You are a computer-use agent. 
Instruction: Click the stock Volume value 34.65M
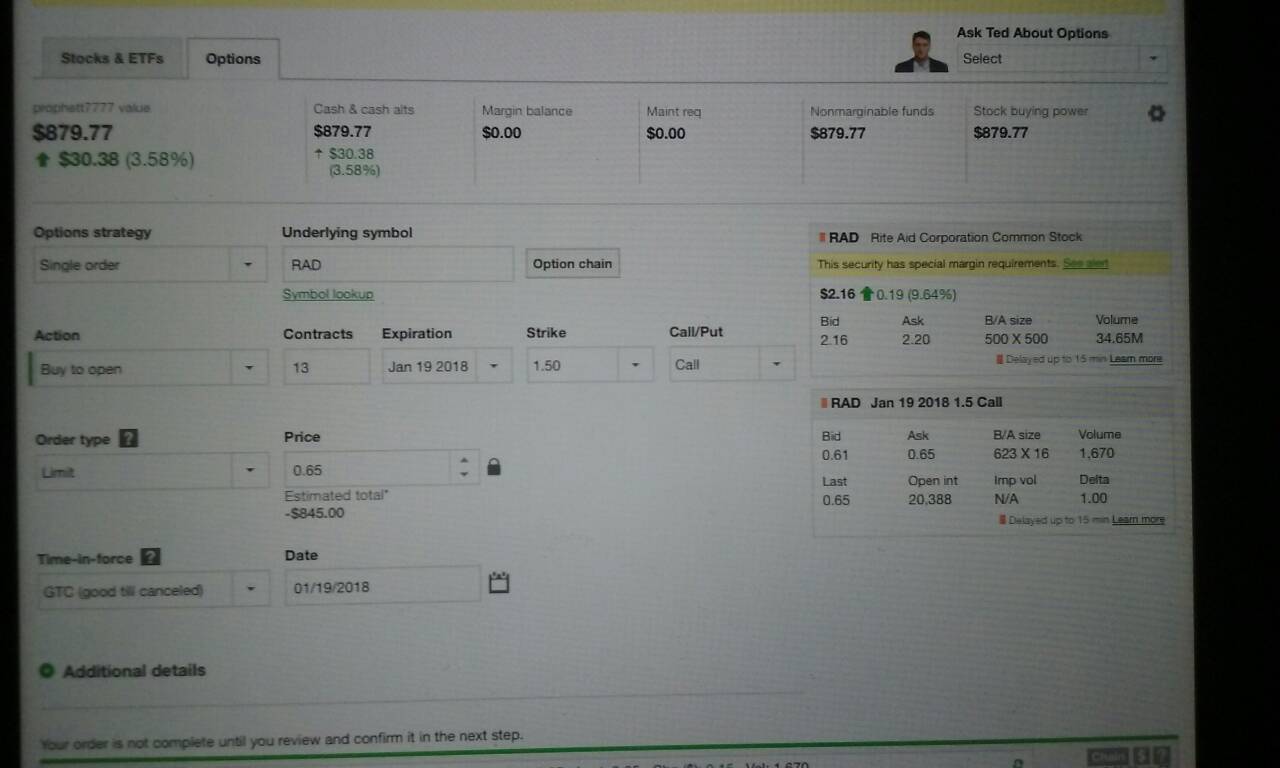(1119, 338)
